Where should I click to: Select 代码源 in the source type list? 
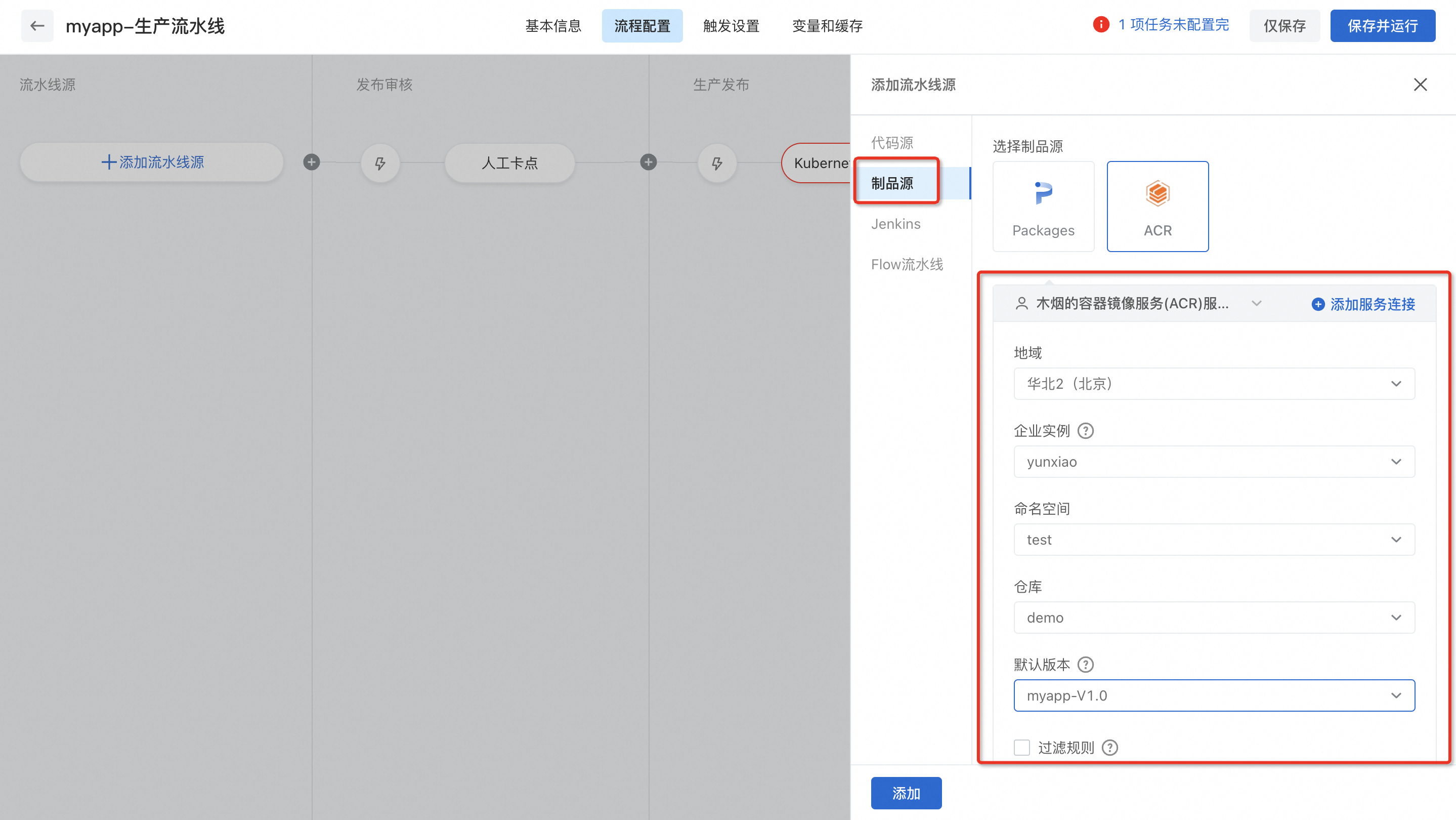click(892, 143)
